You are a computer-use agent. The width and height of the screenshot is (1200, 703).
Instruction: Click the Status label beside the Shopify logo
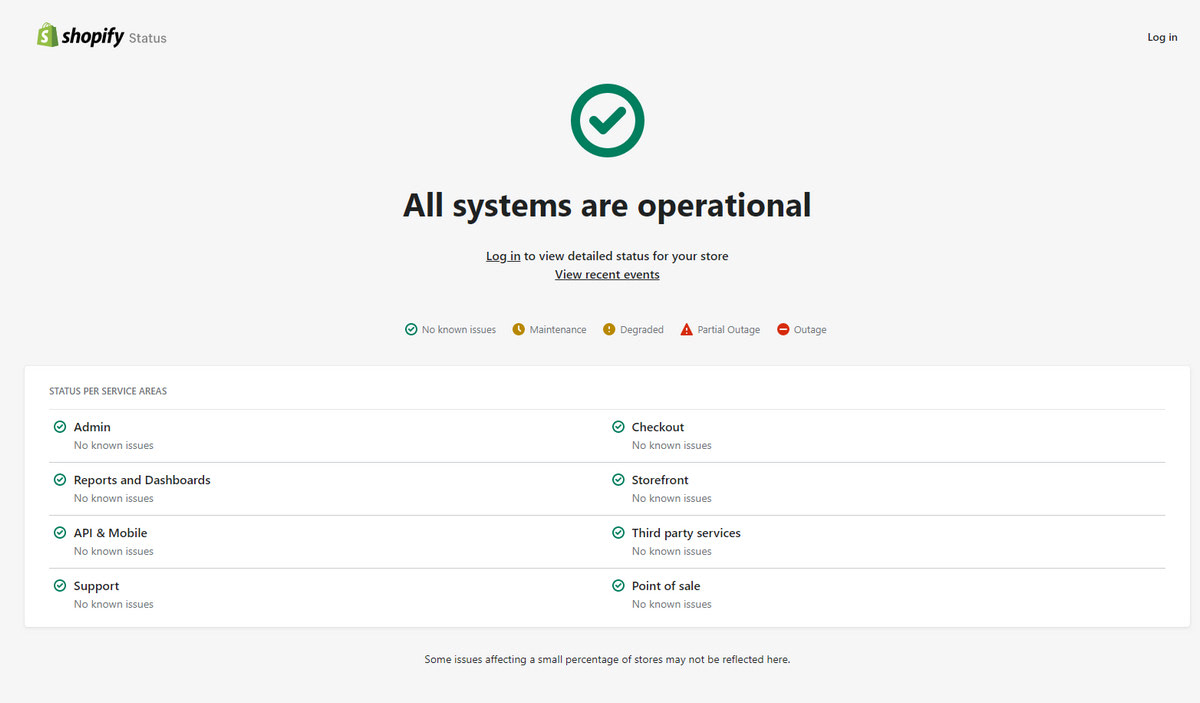[x=147, y=38]
